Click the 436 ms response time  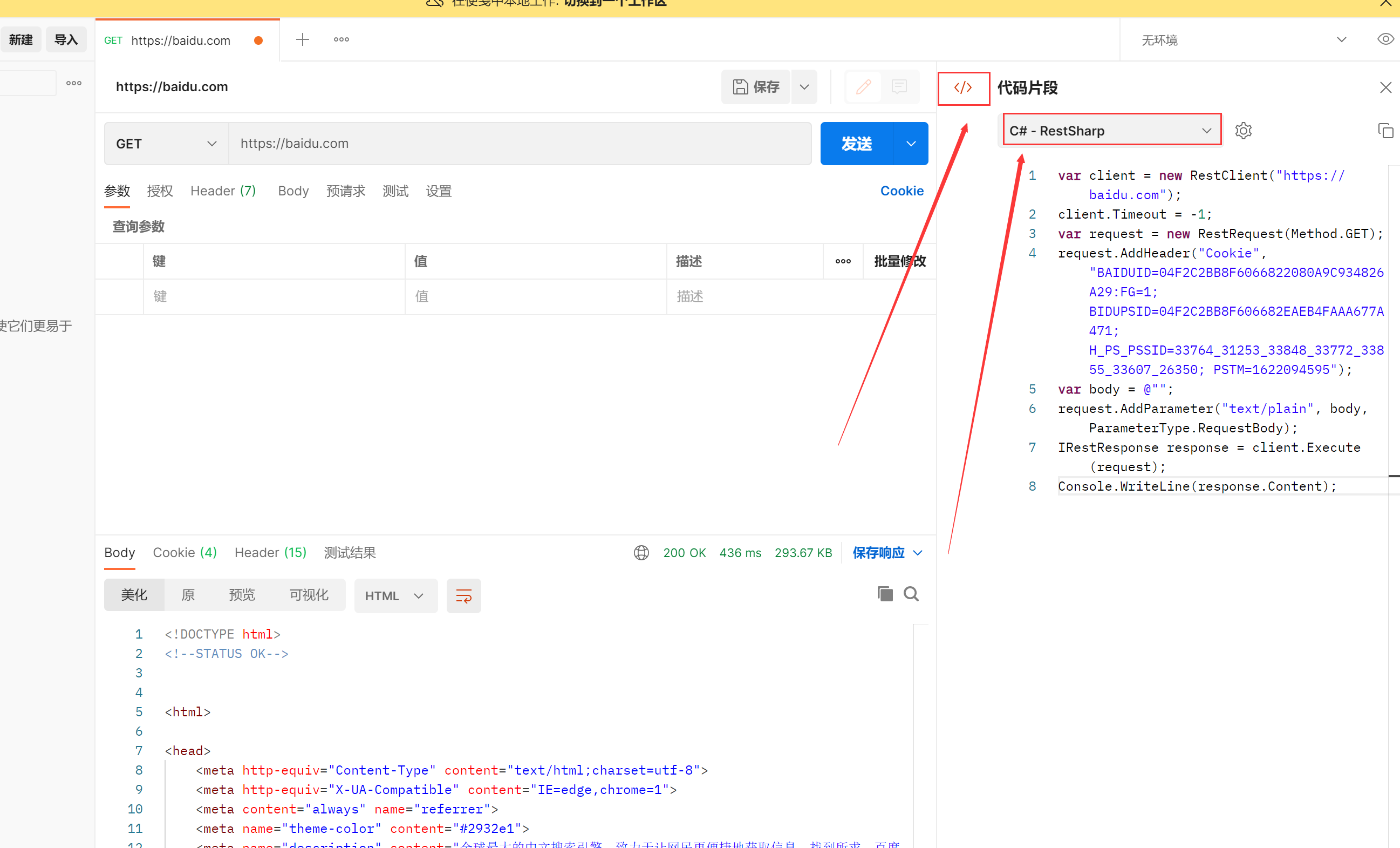coord(740,552)
